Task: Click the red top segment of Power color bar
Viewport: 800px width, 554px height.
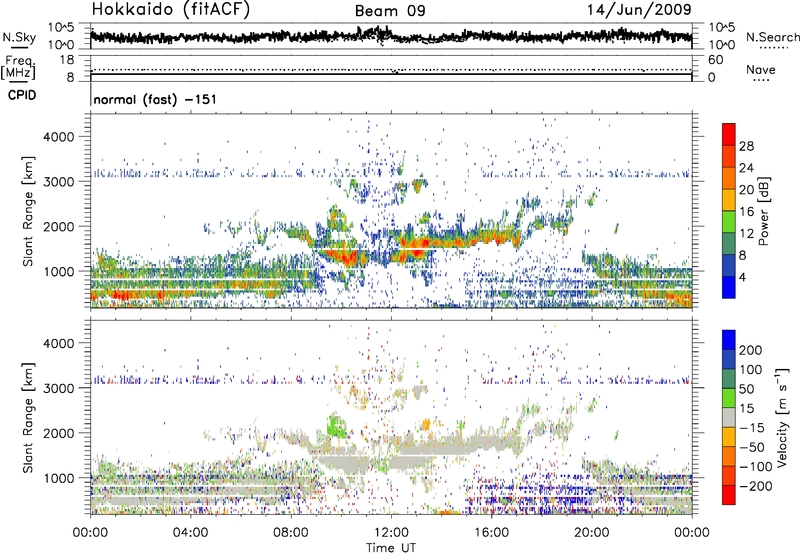Action: pyautogui.click(x=729, y=134)
